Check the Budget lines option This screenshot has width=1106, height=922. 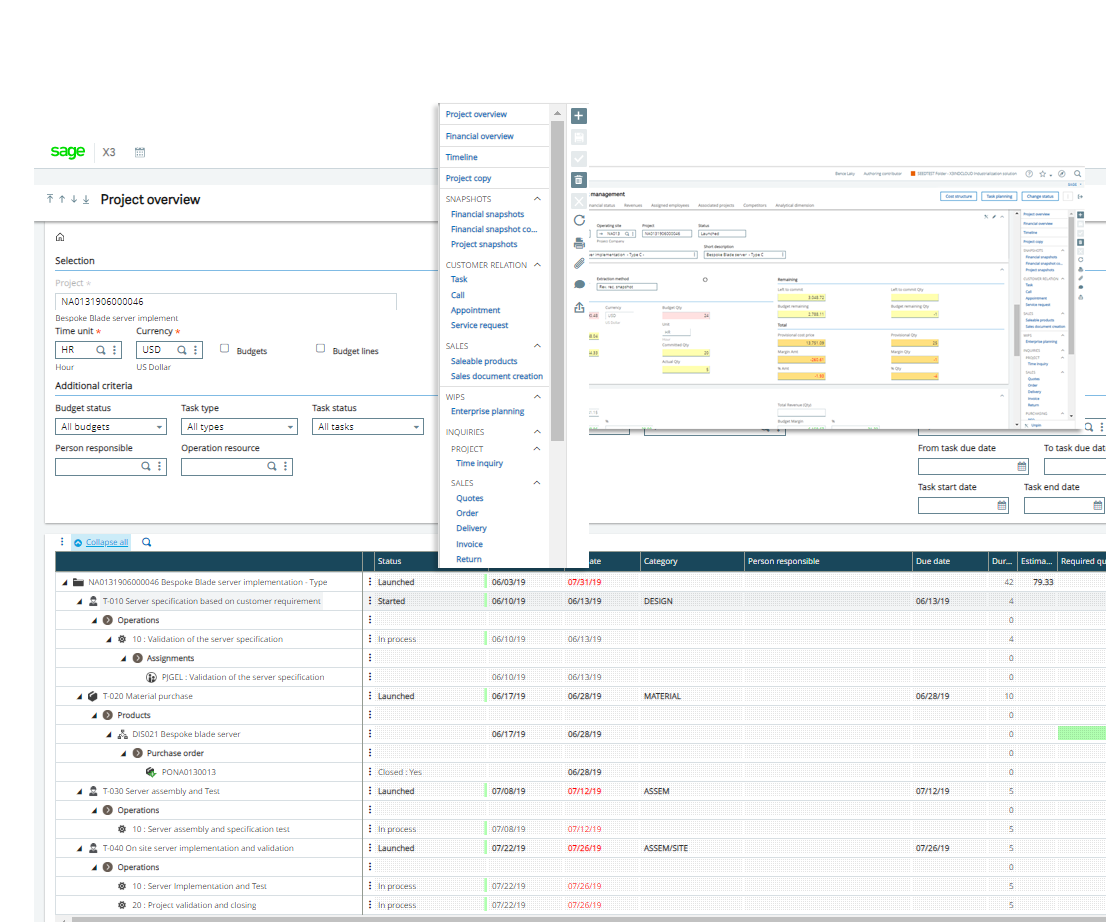click(x=320, y=348)
